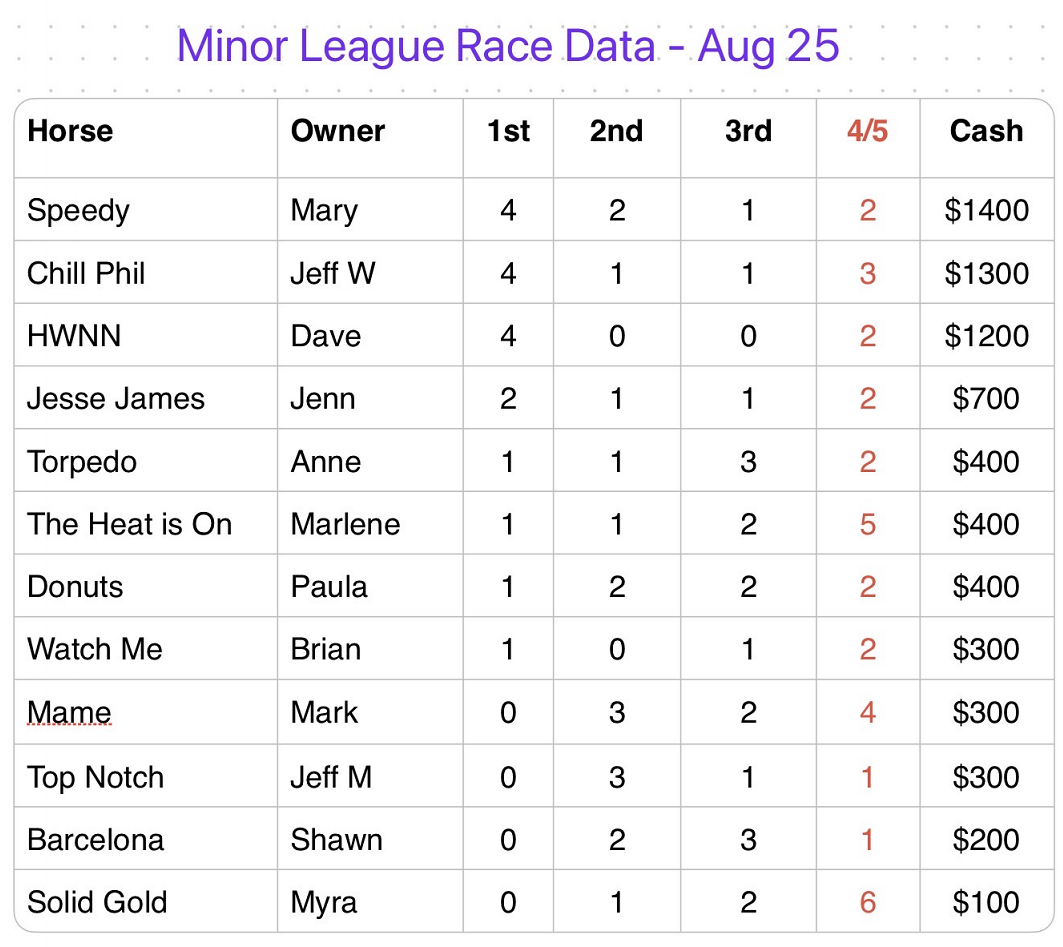
Task: Click the 1st column header cell
Action: (508, 138)
